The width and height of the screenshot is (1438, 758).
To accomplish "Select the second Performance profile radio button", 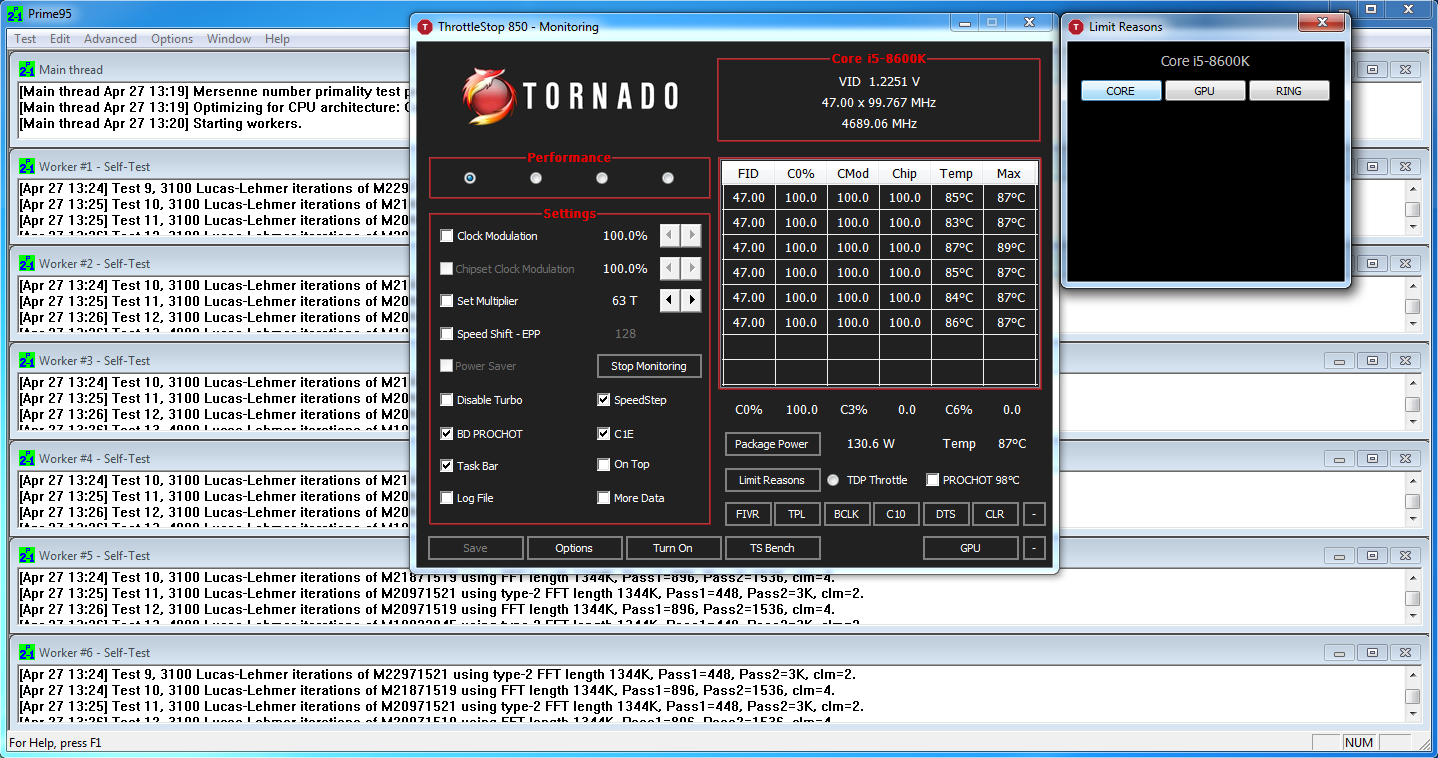I will point(536,178).
